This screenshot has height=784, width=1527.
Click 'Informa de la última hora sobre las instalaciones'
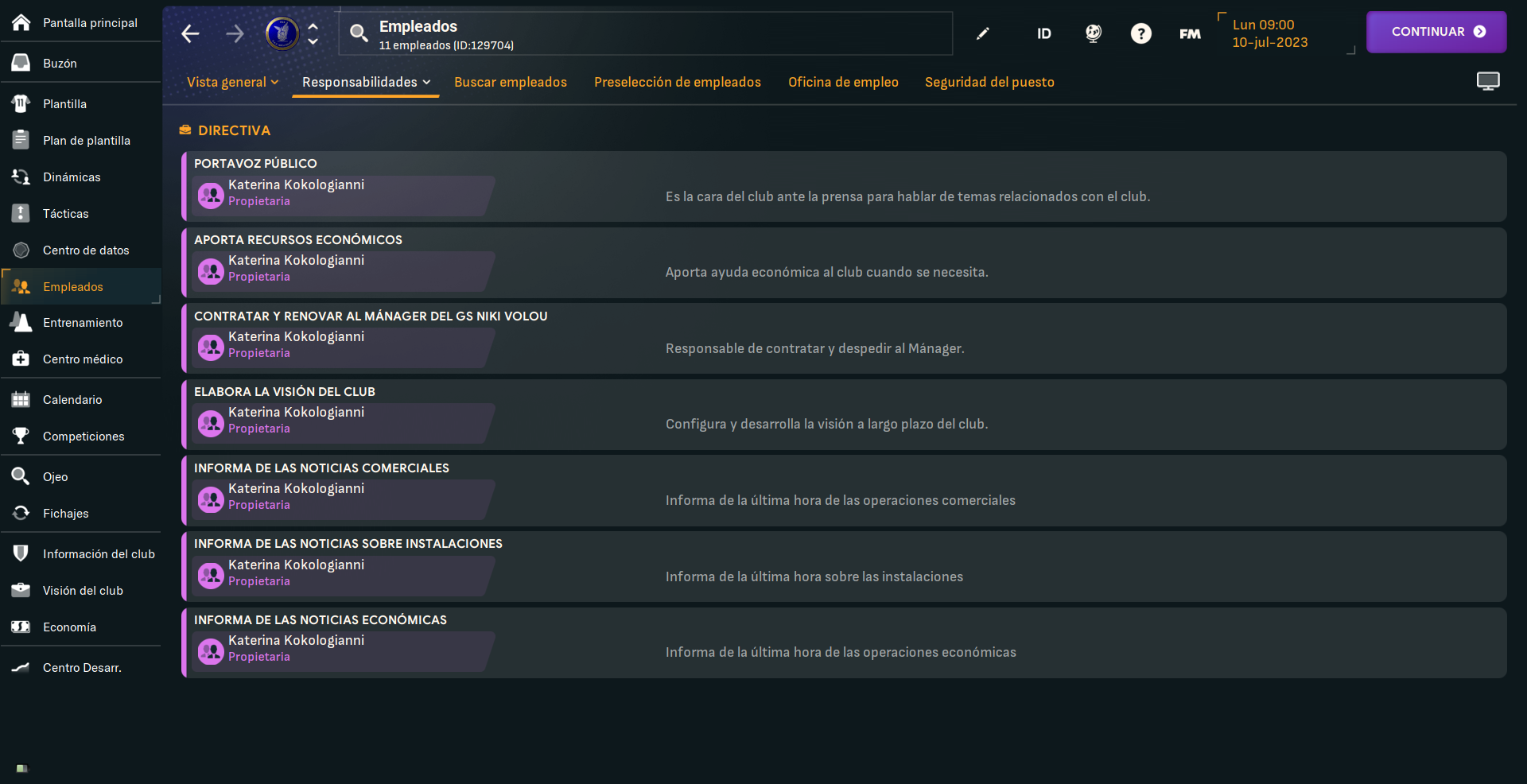(814, 576)
